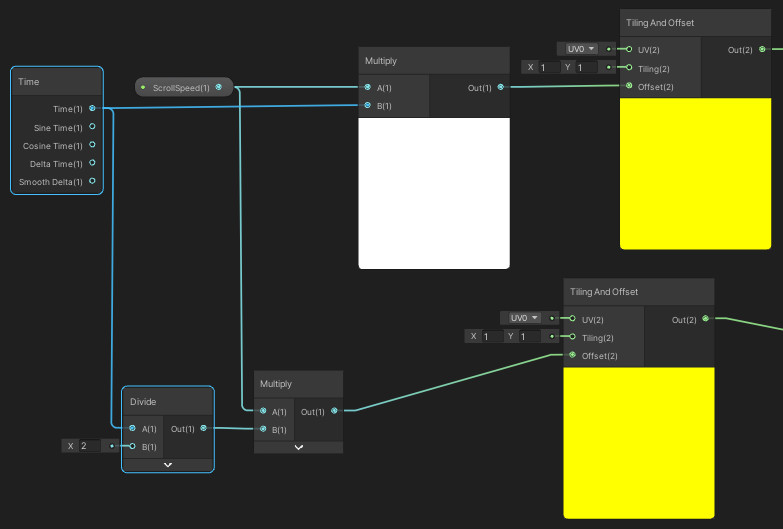Select the Time node title header

pos(57,81)
